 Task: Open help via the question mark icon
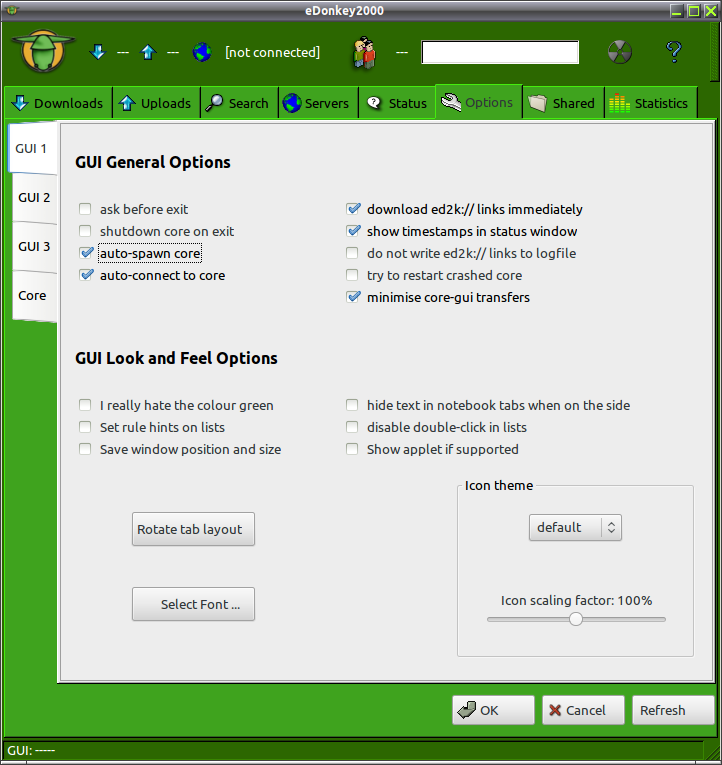(x=674, y=51)
